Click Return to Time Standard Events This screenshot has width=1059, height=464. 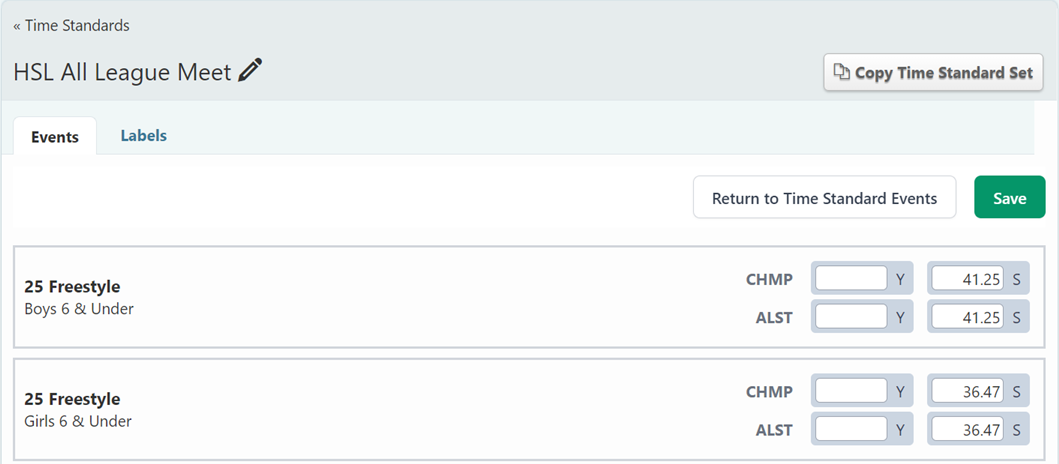(x=824, y=198)
